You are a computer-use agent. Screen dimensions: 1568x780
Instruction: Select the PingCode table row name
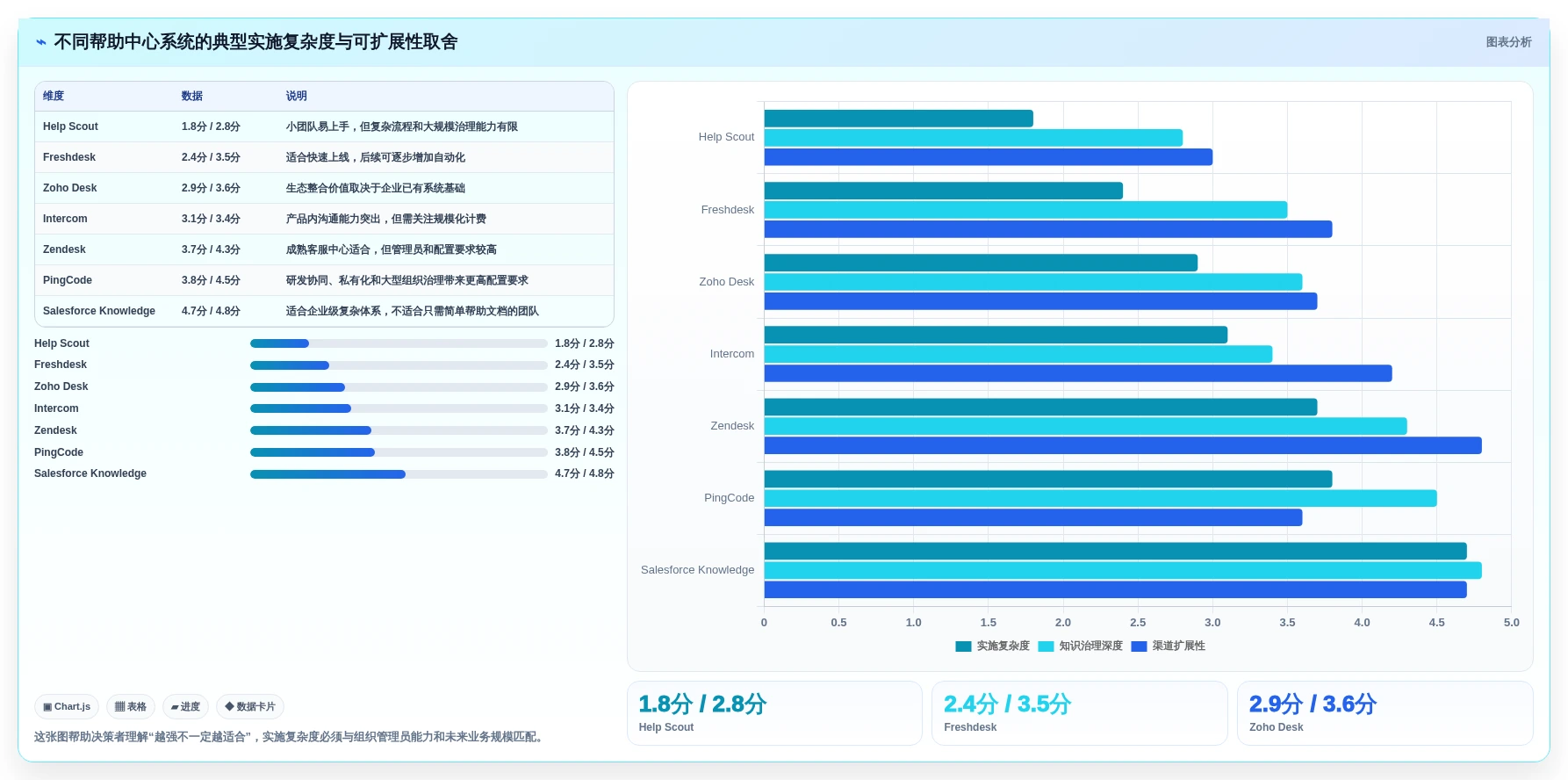(x=68, y=280)
